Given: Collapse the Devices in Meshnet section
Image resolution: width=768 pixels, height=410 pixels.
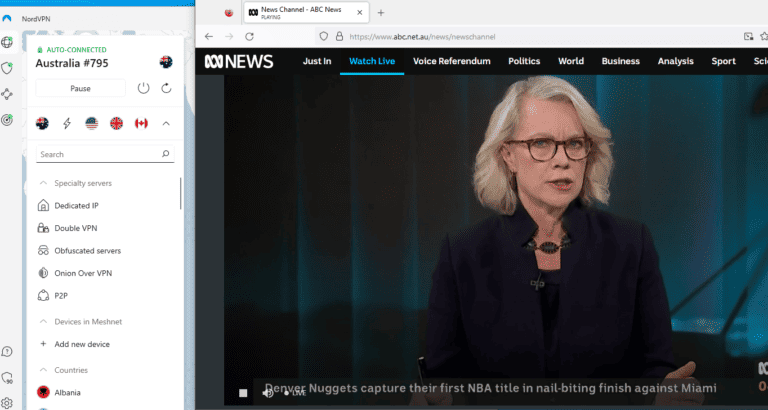Looking at the screenshot, I should click(x=43, y=321).
